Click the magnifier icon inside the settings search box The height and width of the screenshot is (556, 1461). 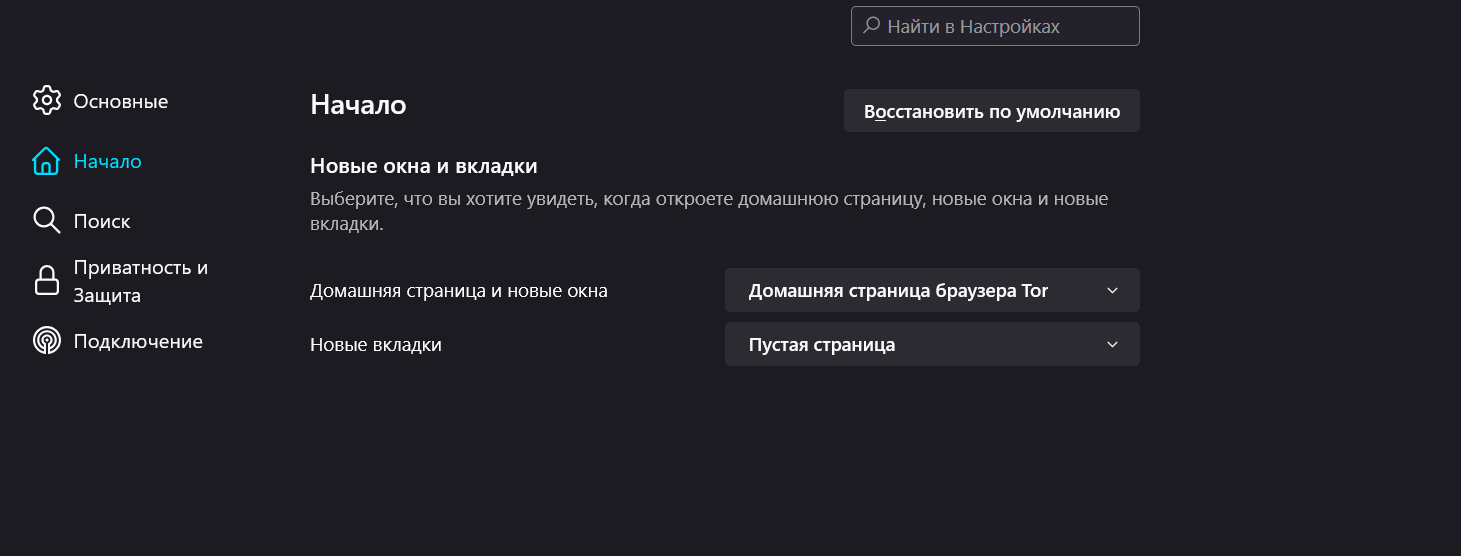[x=871, y=26]
